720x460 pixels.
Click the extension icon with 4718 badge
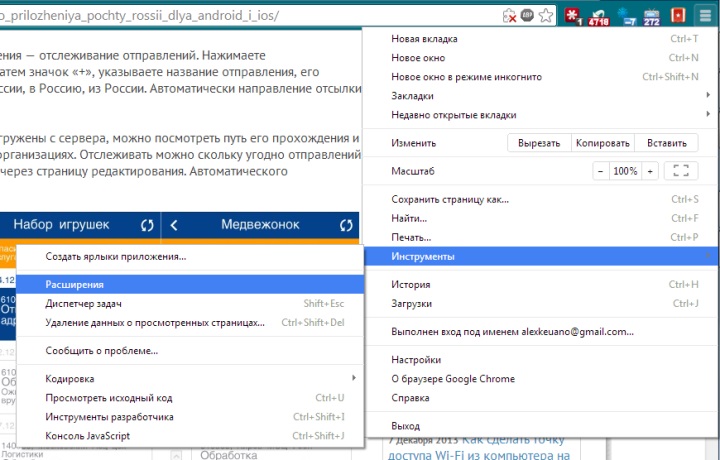tap(599, 17)
